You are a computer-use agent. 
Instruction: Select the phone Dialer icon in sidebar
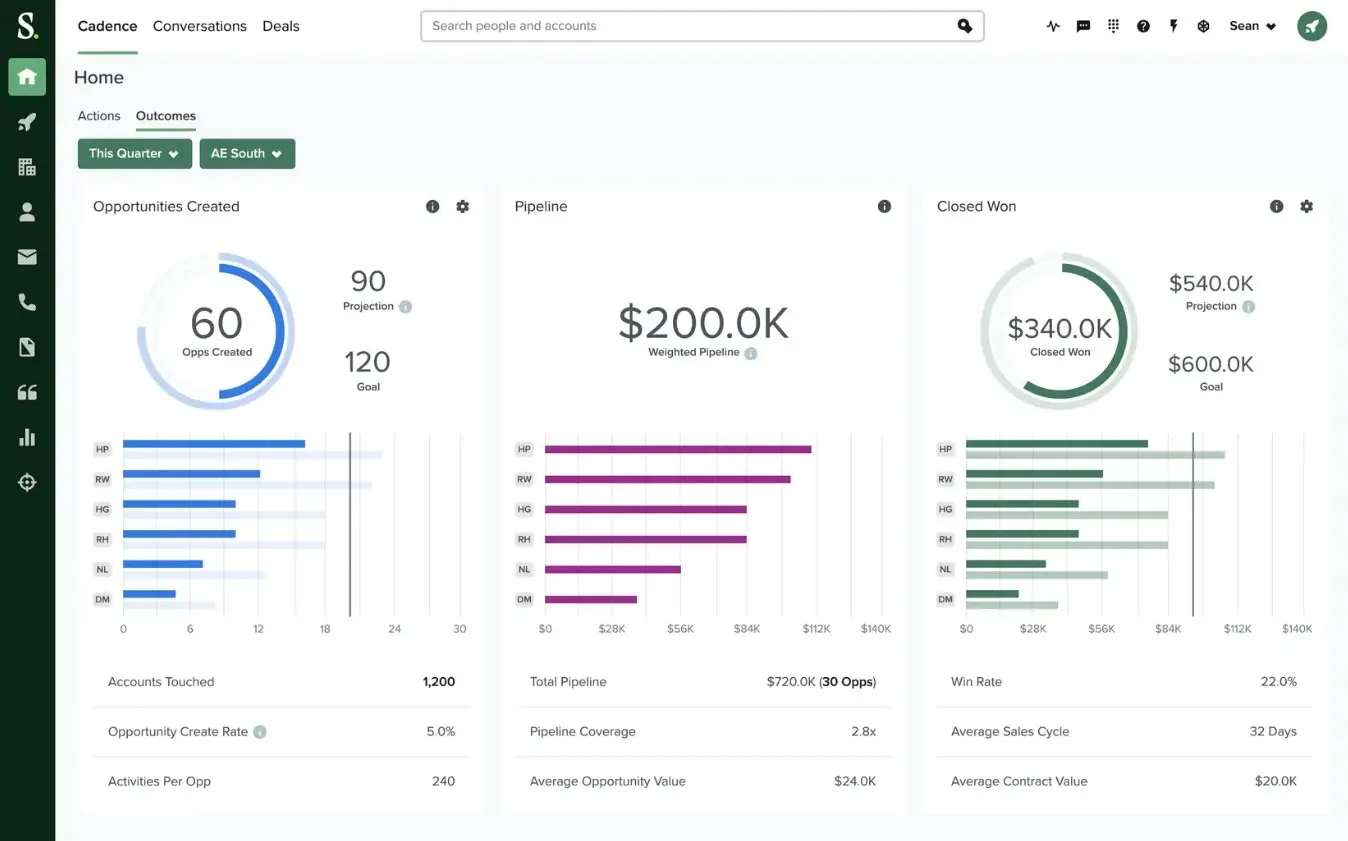tap(27, 301)
